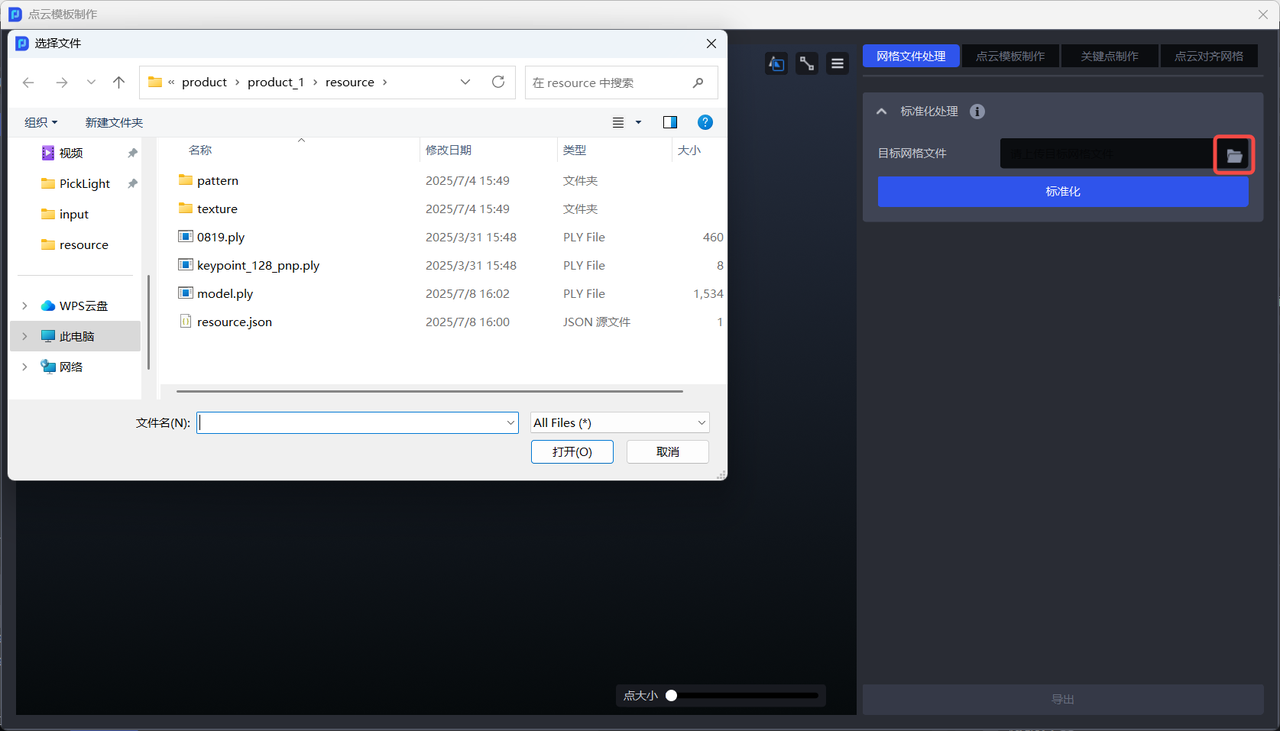Click the connected-nodes icon in viewer toolbar

806,63
